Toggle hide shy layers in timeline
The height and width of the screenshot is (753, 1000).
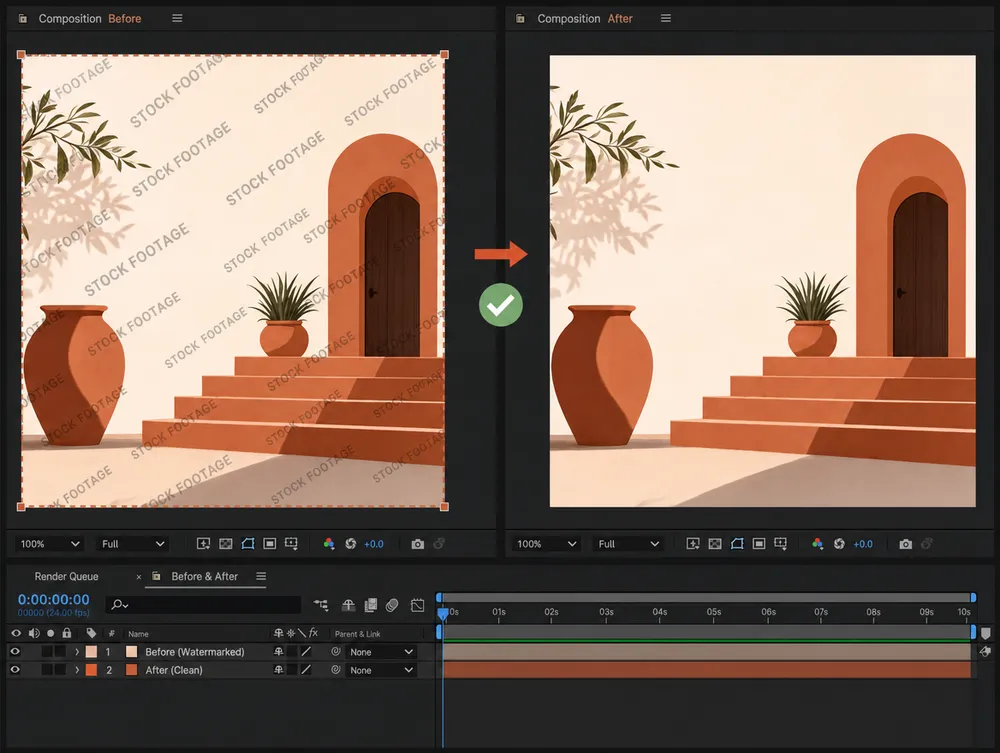[x=348, y=604]
